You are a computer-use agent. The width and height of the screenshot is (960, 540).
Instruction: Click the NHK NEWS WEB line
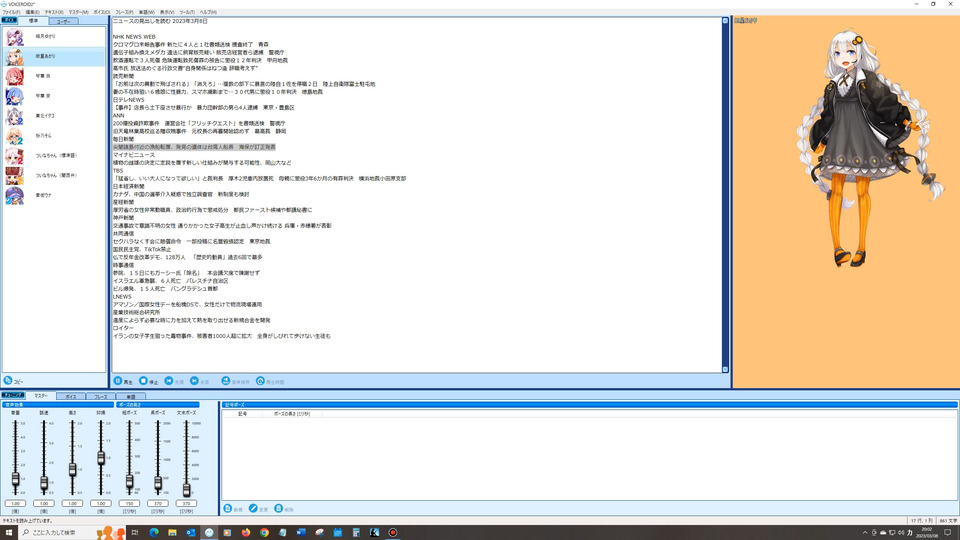pos(134,37)
